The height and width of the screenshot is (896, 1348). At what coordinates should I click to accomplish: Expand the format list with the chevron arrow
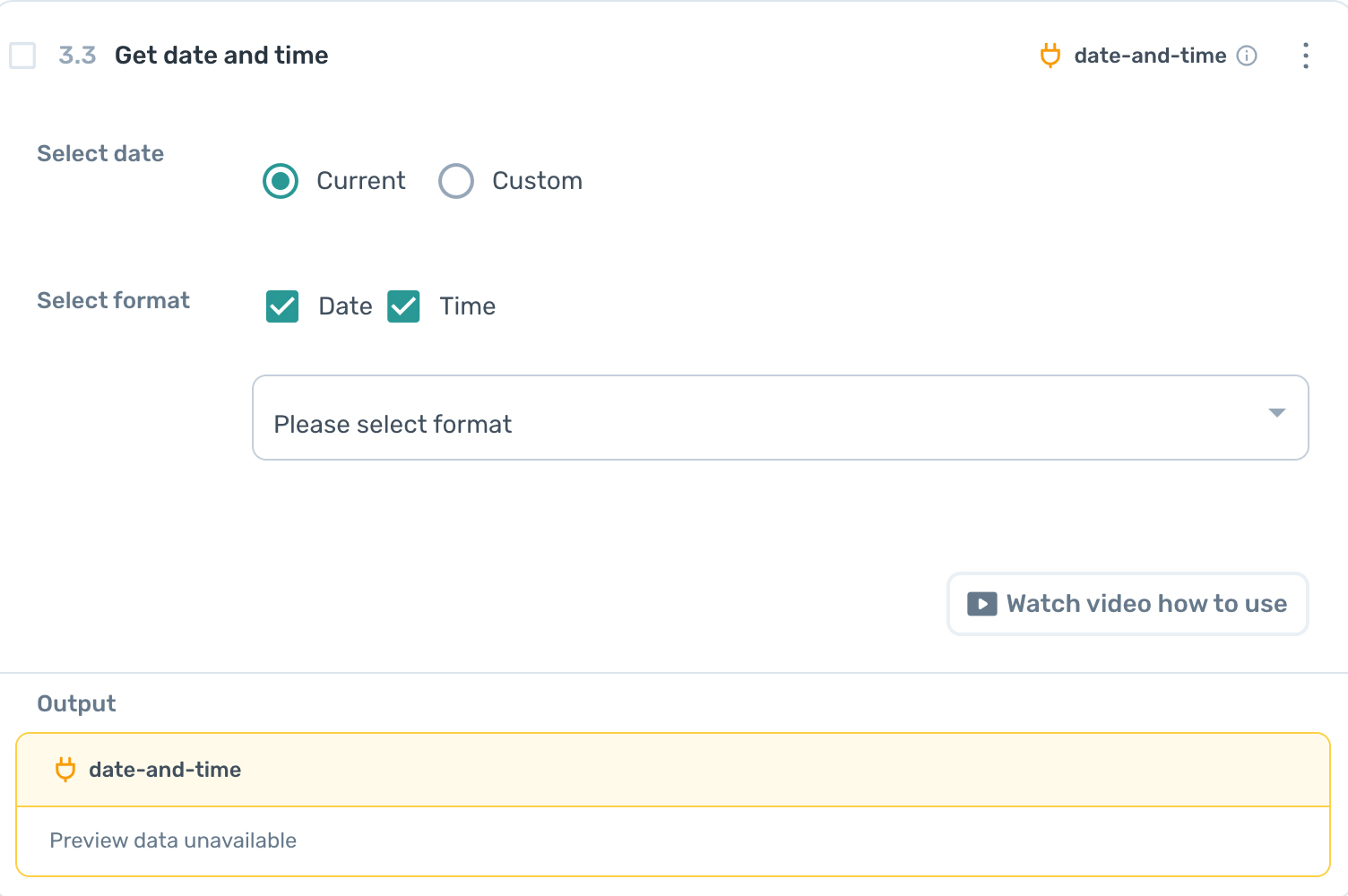(1275, 414)
